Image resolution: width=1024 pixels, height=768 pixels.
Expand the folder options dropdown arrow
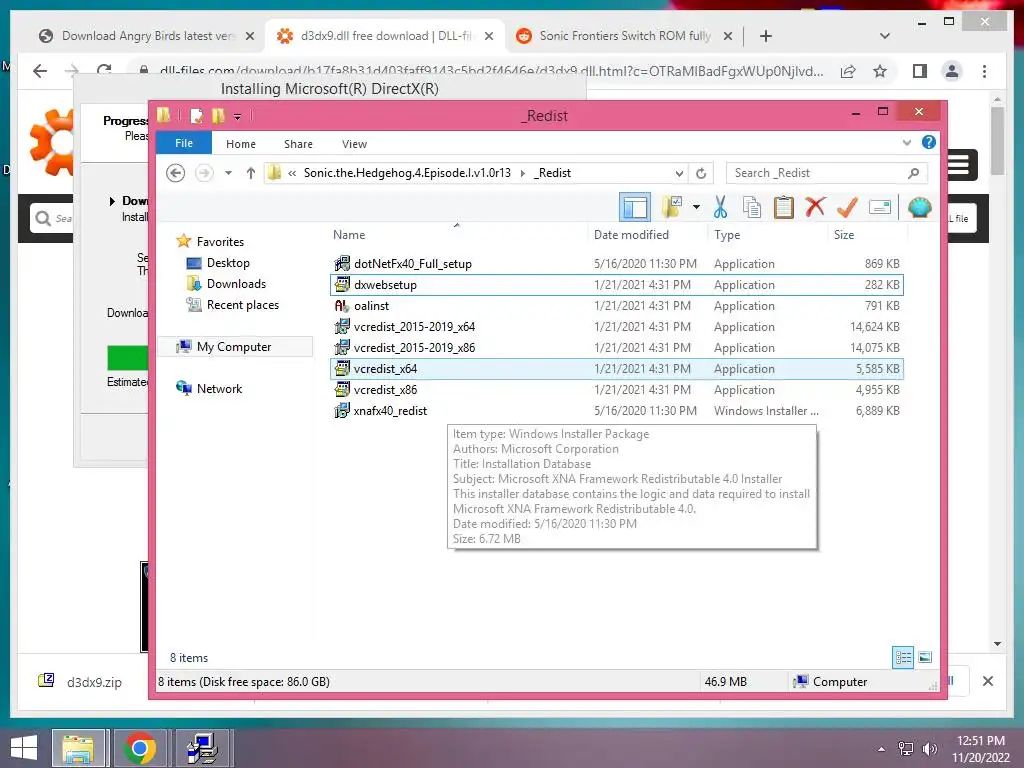click(696, 208)
